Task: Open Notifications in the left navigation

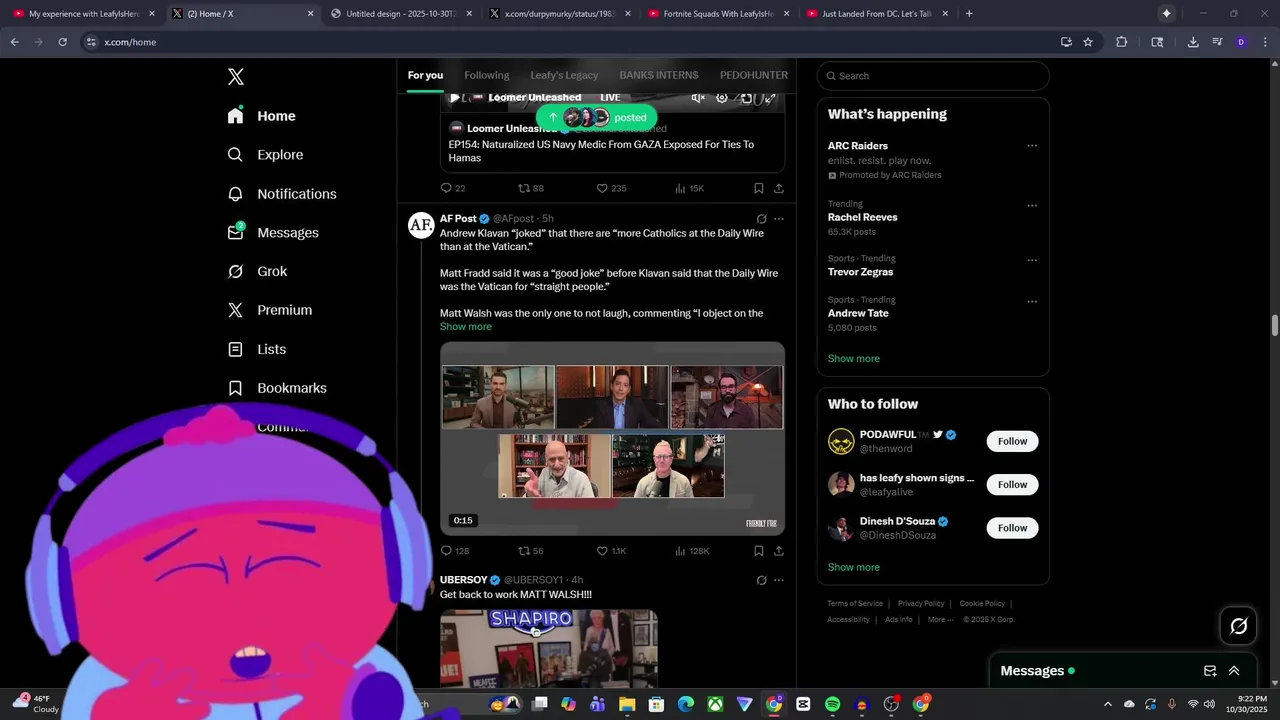Action: (282, 194)
